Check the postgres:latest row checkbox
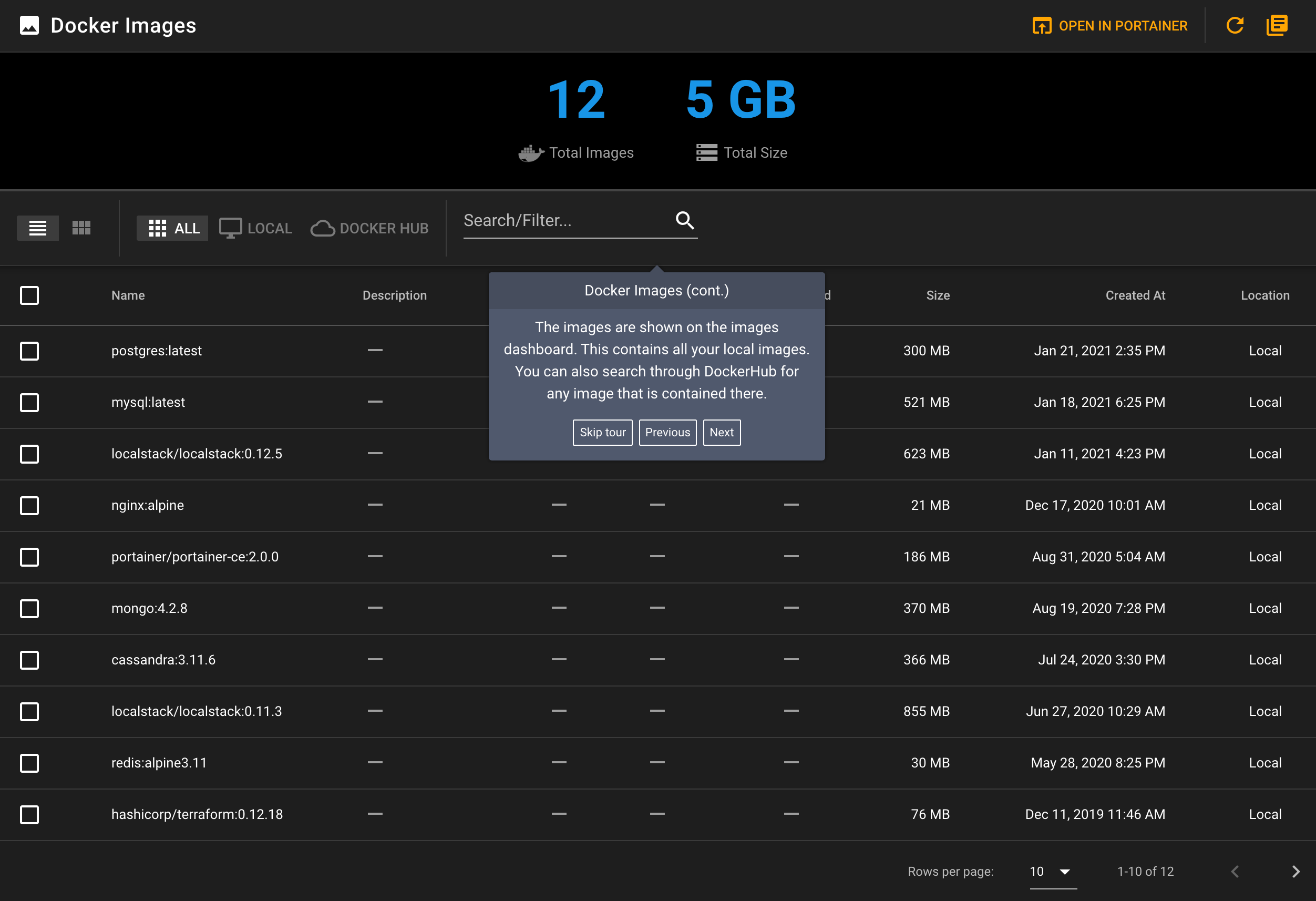The image size is (1316, 901). click(29, 351)
